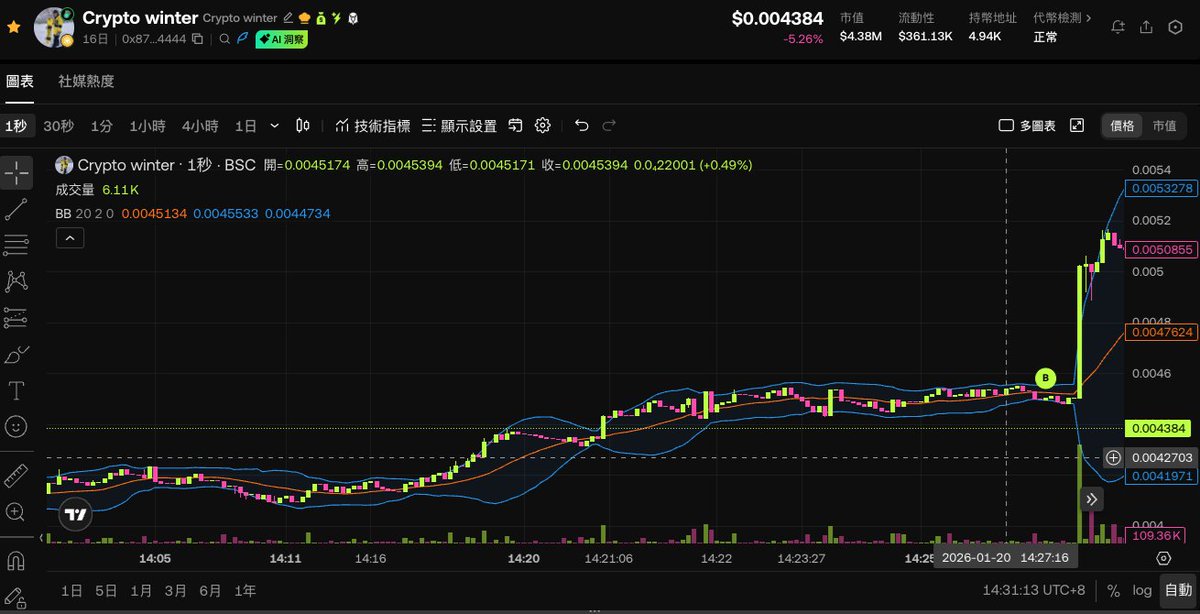
Task: Select the zoom in tool
Action: [16, 511]
